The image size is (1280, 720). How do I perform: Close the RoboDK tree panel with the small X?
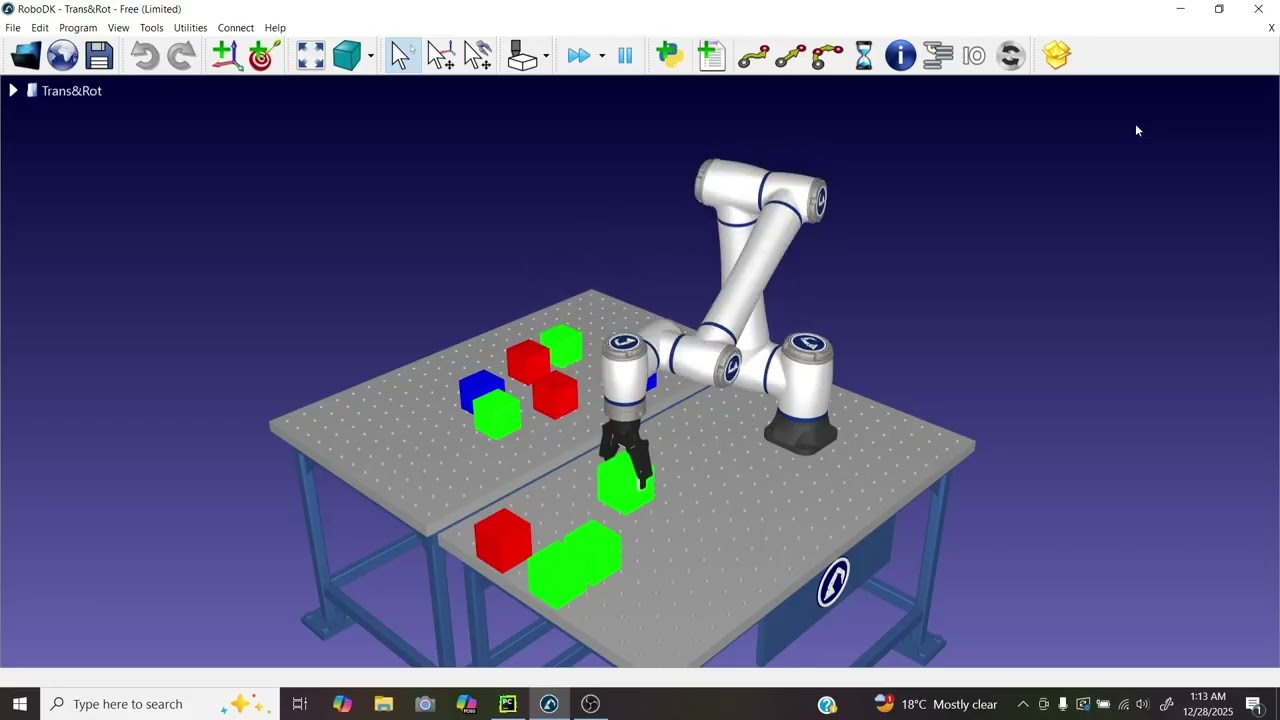point(1271,28)
